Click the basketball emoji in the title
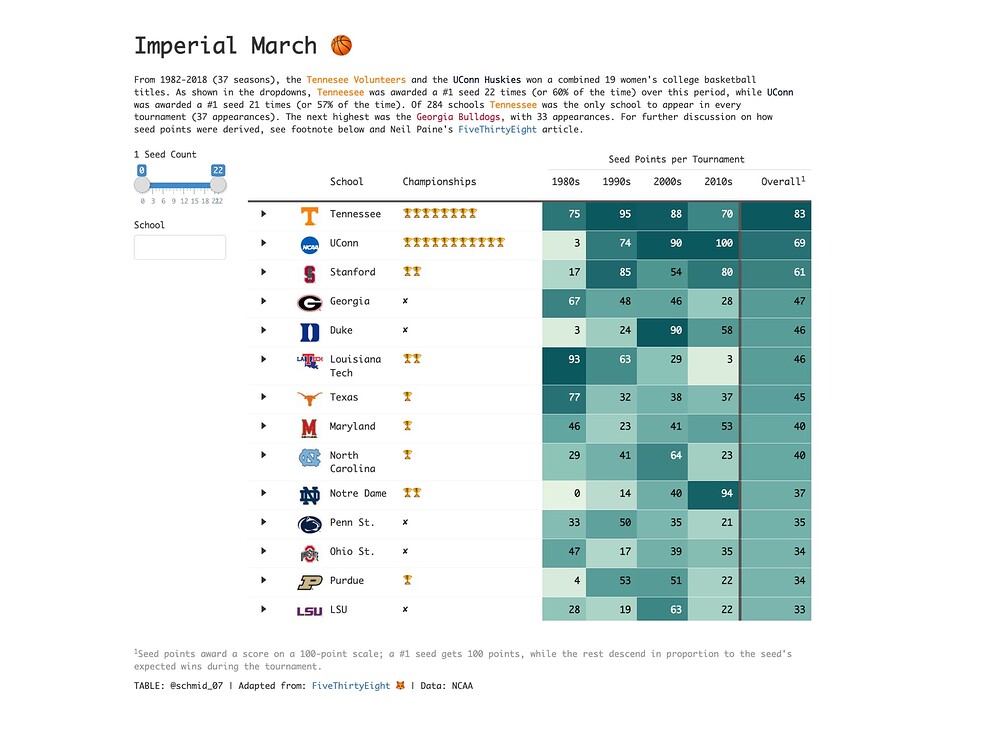 [x=339, y=44]
